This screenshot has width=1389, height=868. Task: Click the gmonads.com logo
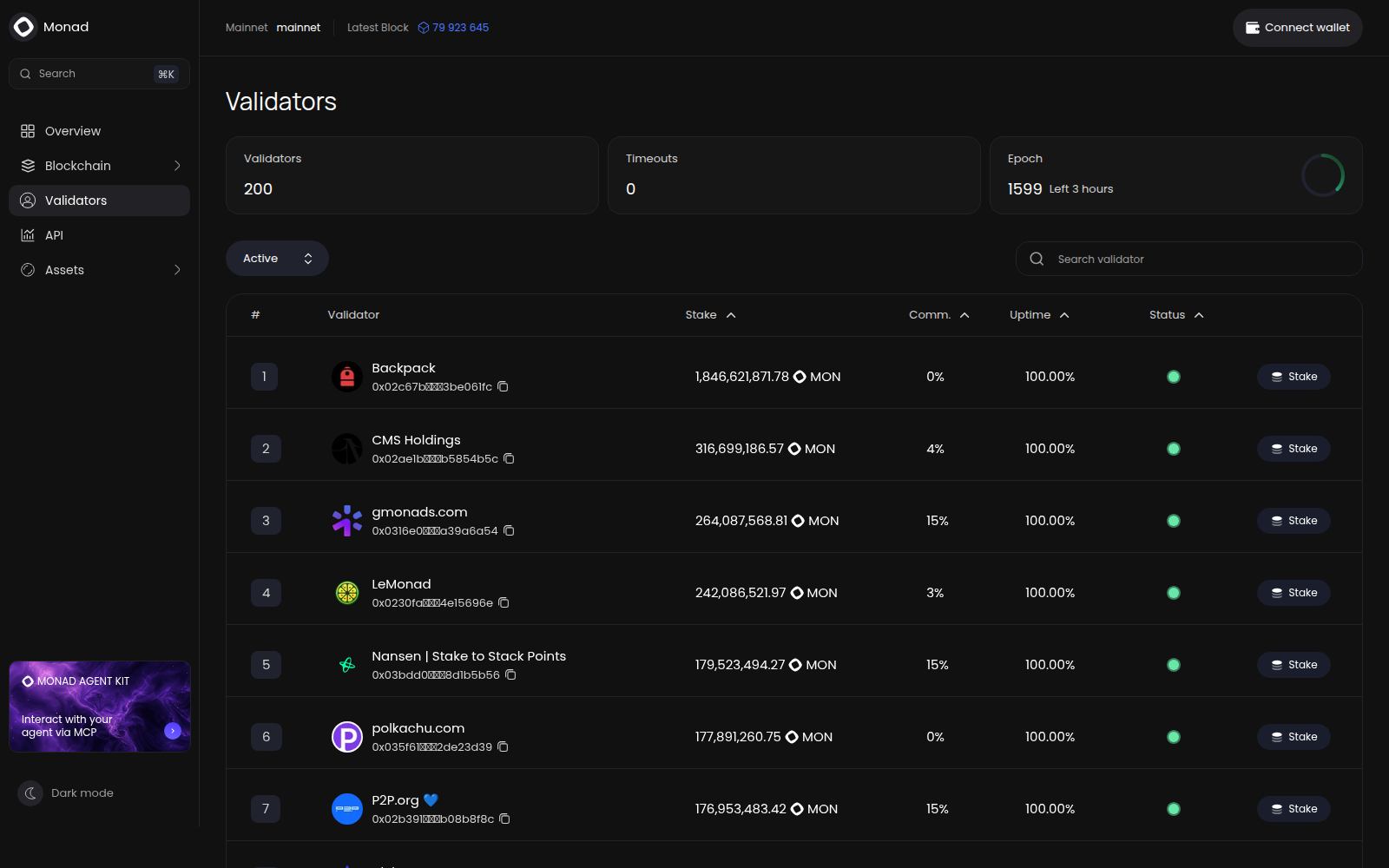[x=347, y=521]
